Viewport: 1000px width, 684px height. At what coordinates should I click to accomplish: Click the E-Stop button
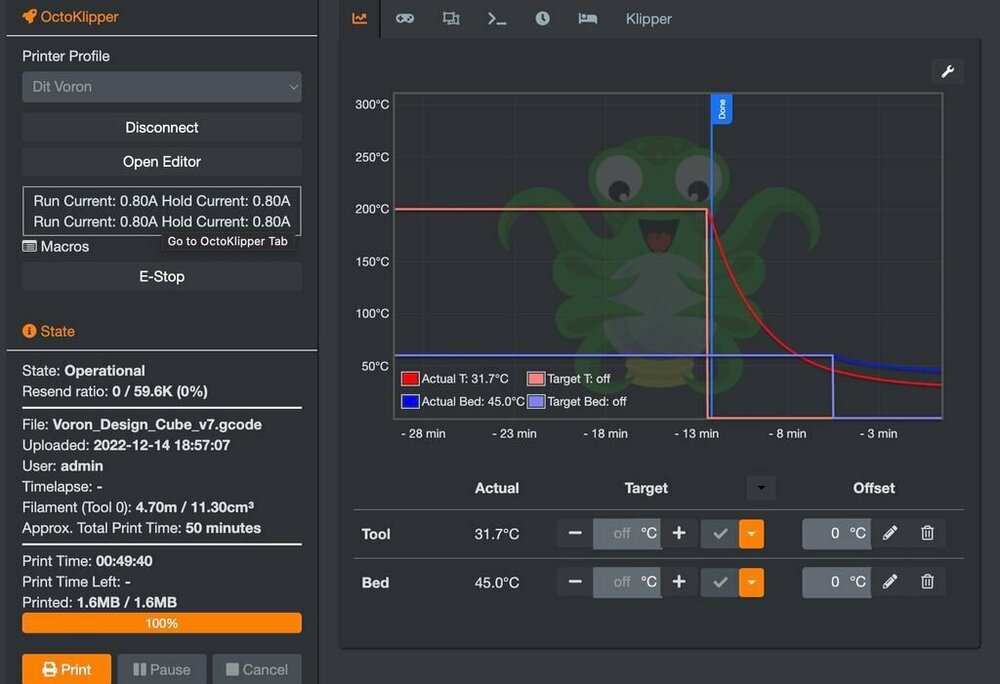pyautogui.click(x=162, y=277)
